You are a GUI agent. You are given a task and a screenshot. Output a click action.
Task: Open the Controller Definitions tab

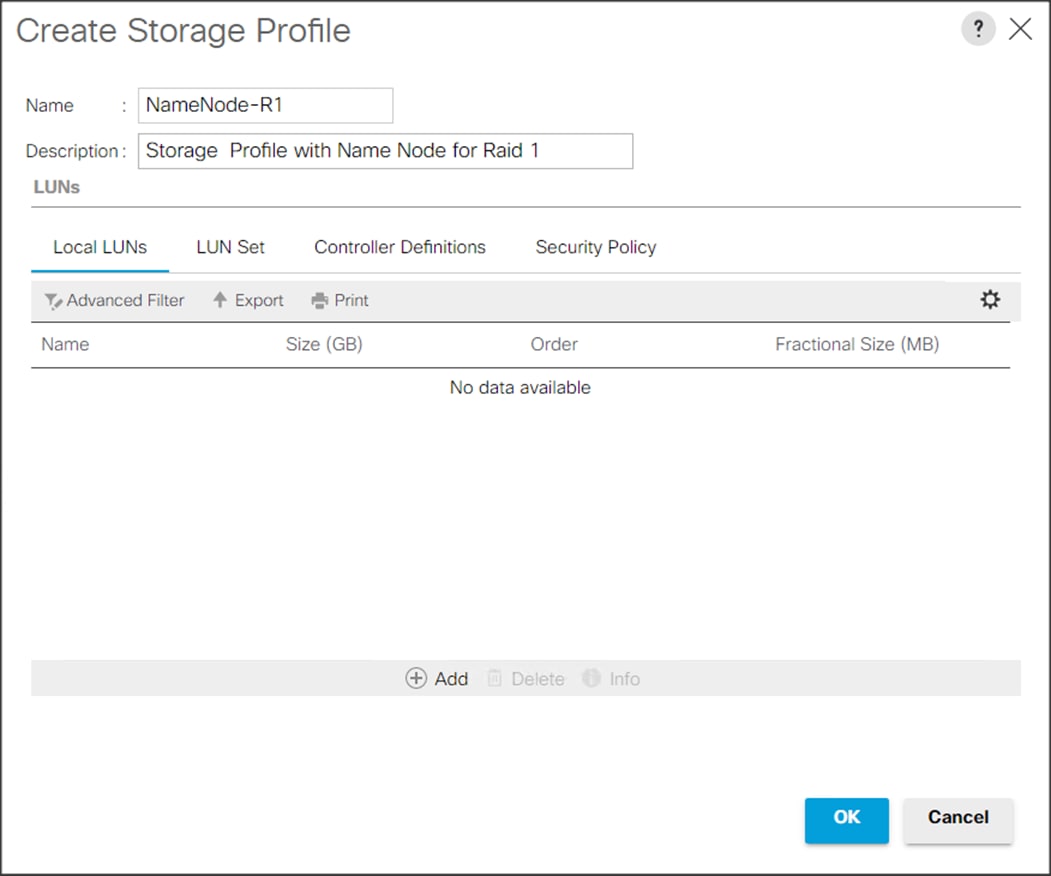pos(399,247)
